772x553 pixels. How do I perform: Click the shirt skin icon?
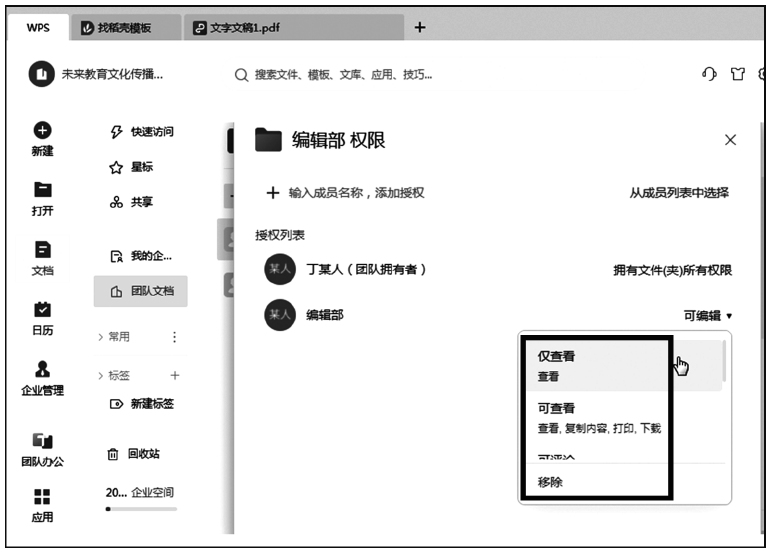pos(740,75)
